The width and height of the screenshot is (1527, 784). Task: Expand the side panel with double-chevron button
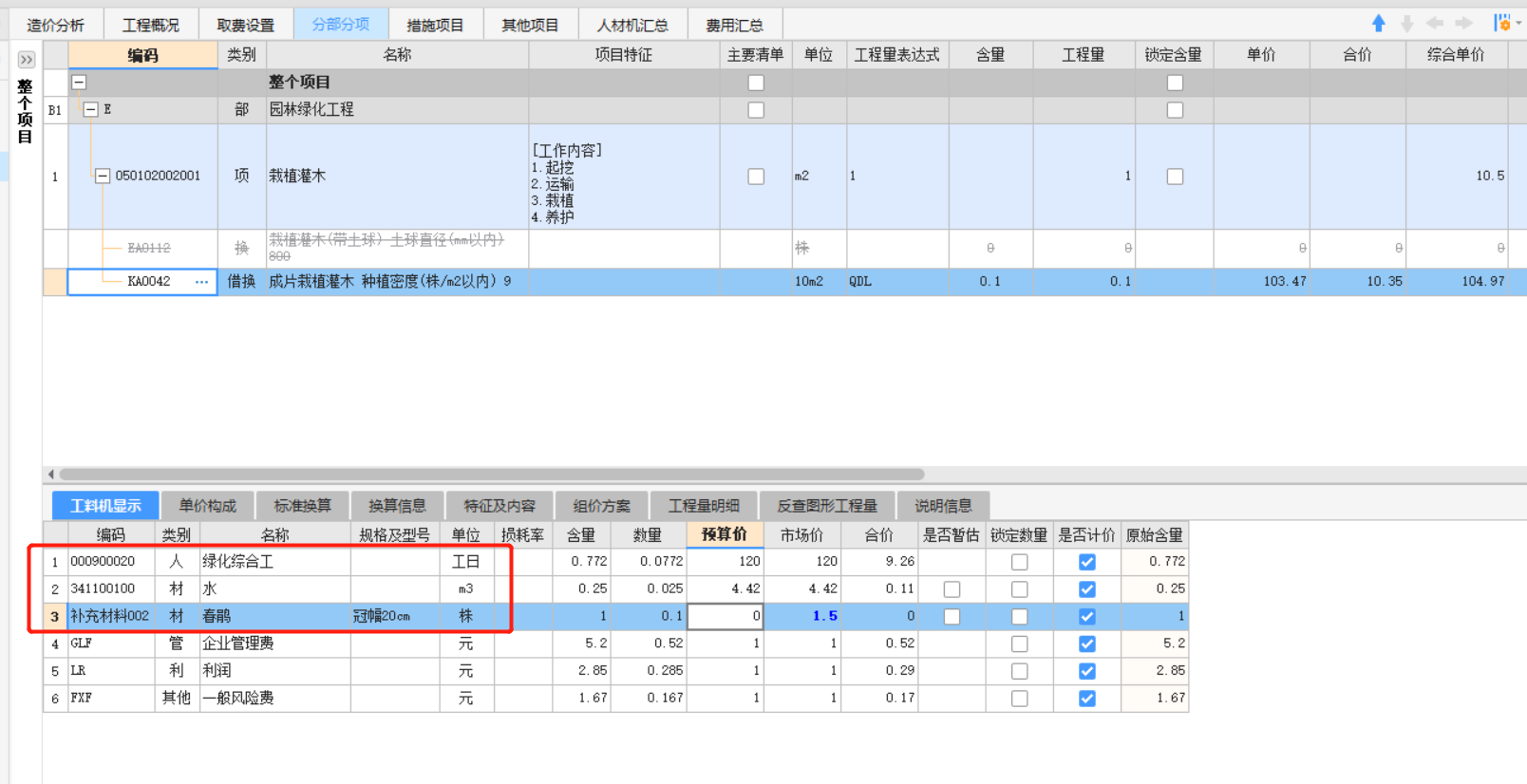26,60
